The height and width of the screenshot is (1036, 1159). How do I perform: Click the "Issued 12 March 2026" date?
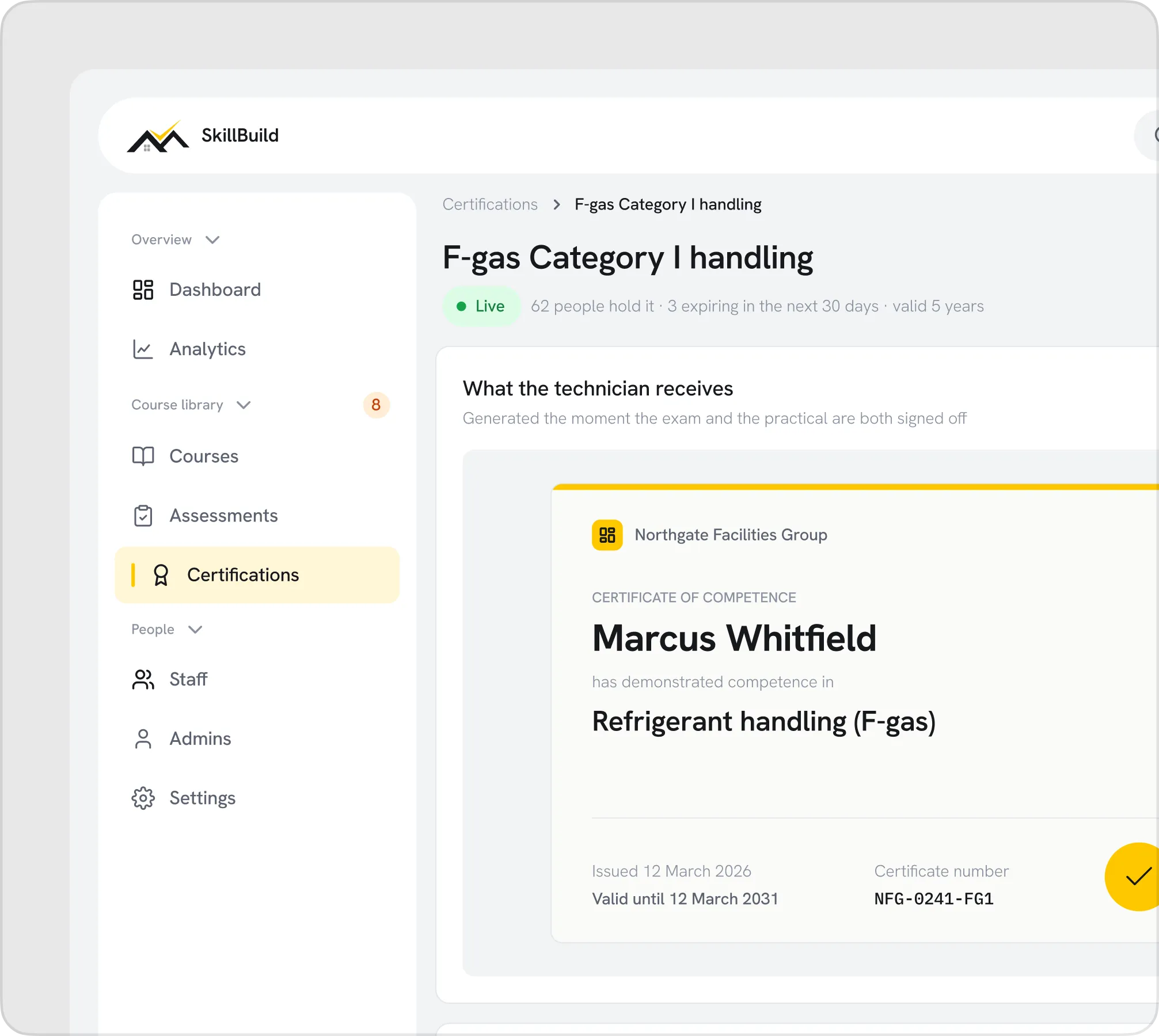[x=671, y=871]
